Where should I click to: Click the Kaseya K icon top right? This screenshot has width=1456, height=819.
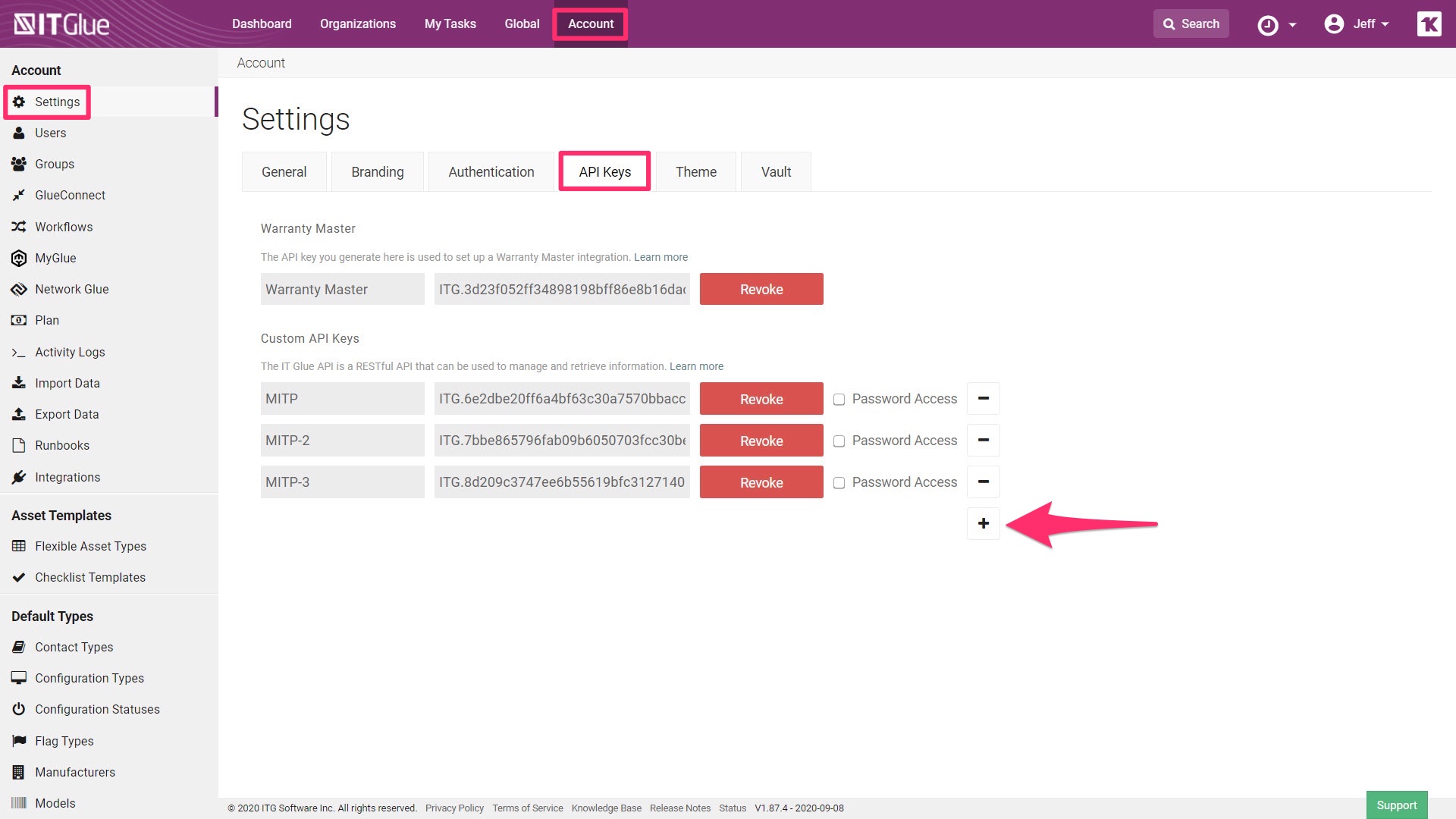coord(1429,24)
